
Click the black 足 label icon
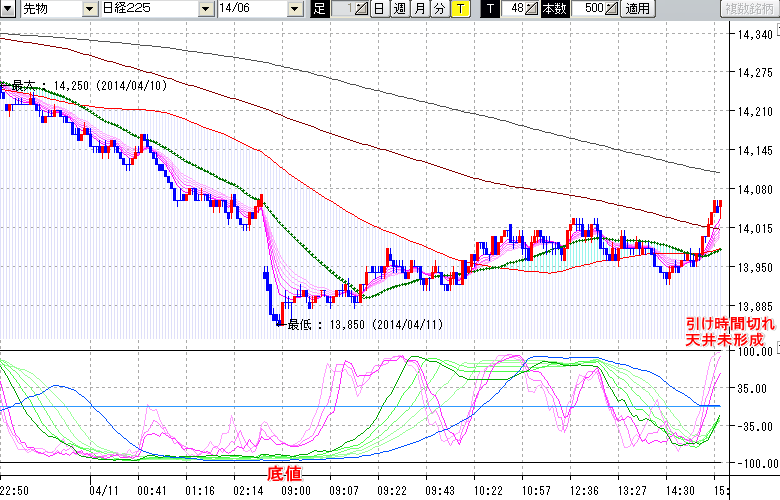click(x=319, y=9)
